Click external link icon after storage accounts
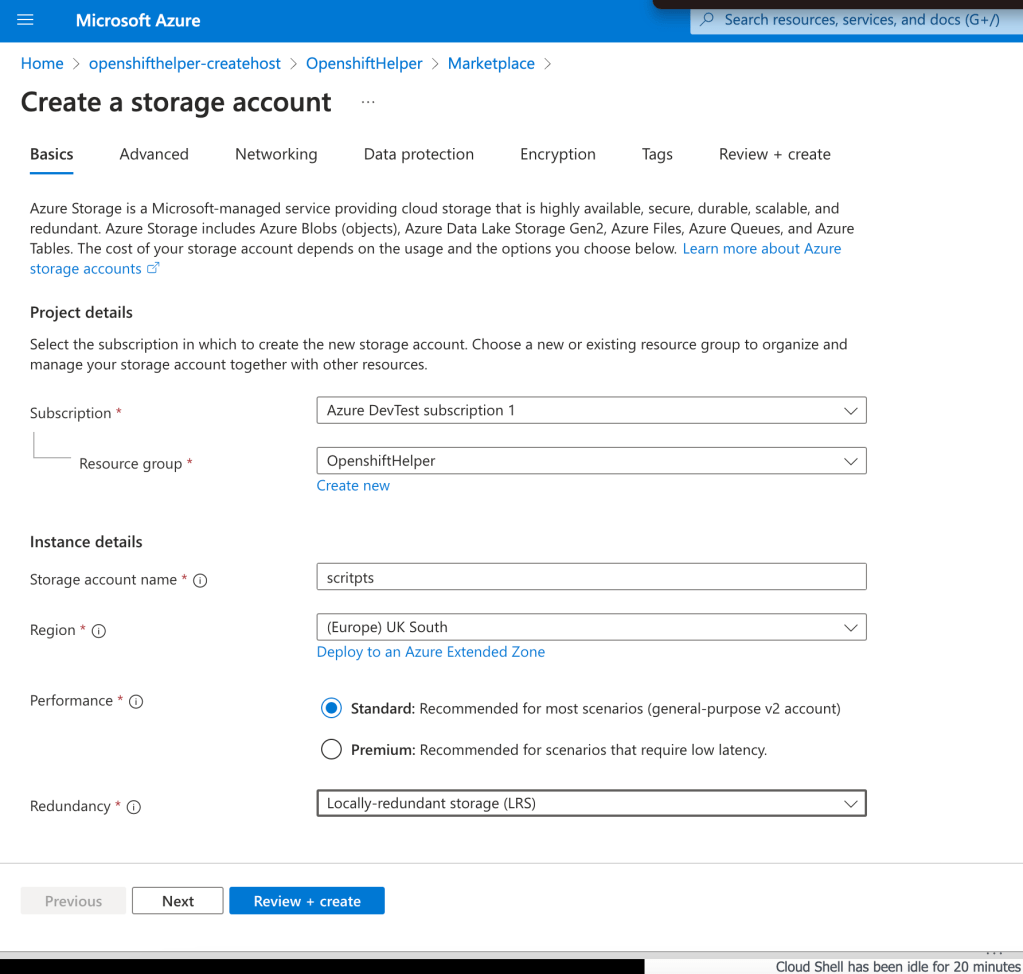Screen dimensions: 1023x974 pyautogui.click(x=153, y=268)
